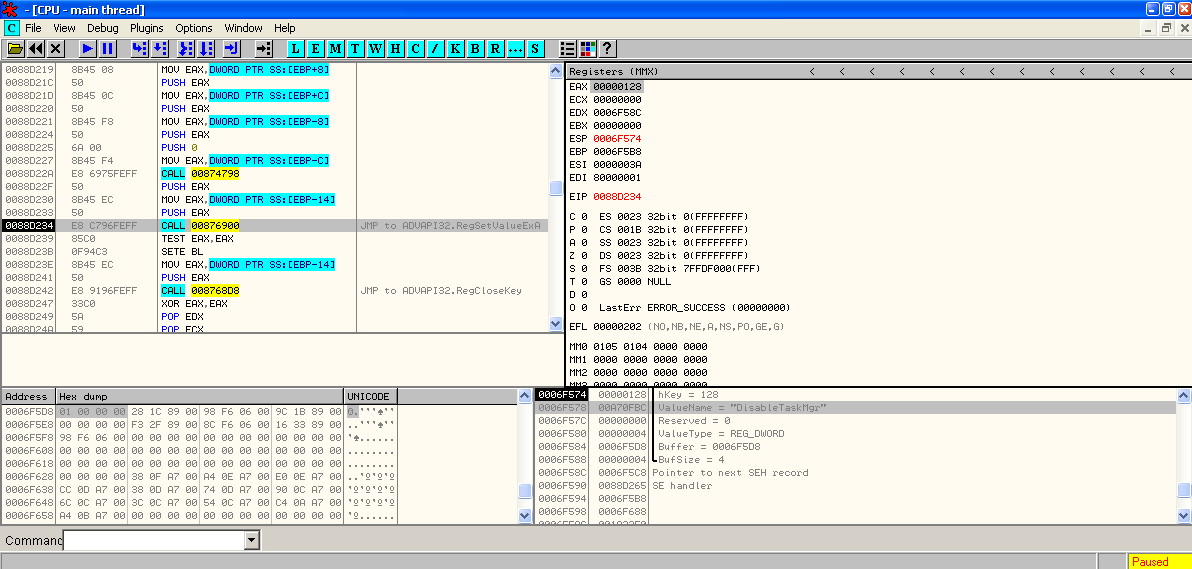This screenshot has height=569, width=1192.
Task: Show CPU window with C toolbar icon
Action: [x=415, y=49]
